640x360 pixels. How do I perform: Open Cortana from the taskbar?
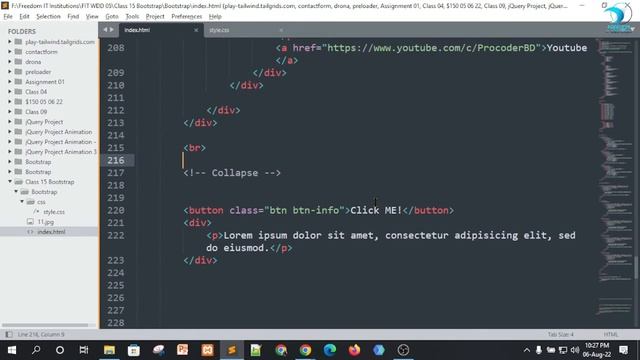click(x=60, y=350)
